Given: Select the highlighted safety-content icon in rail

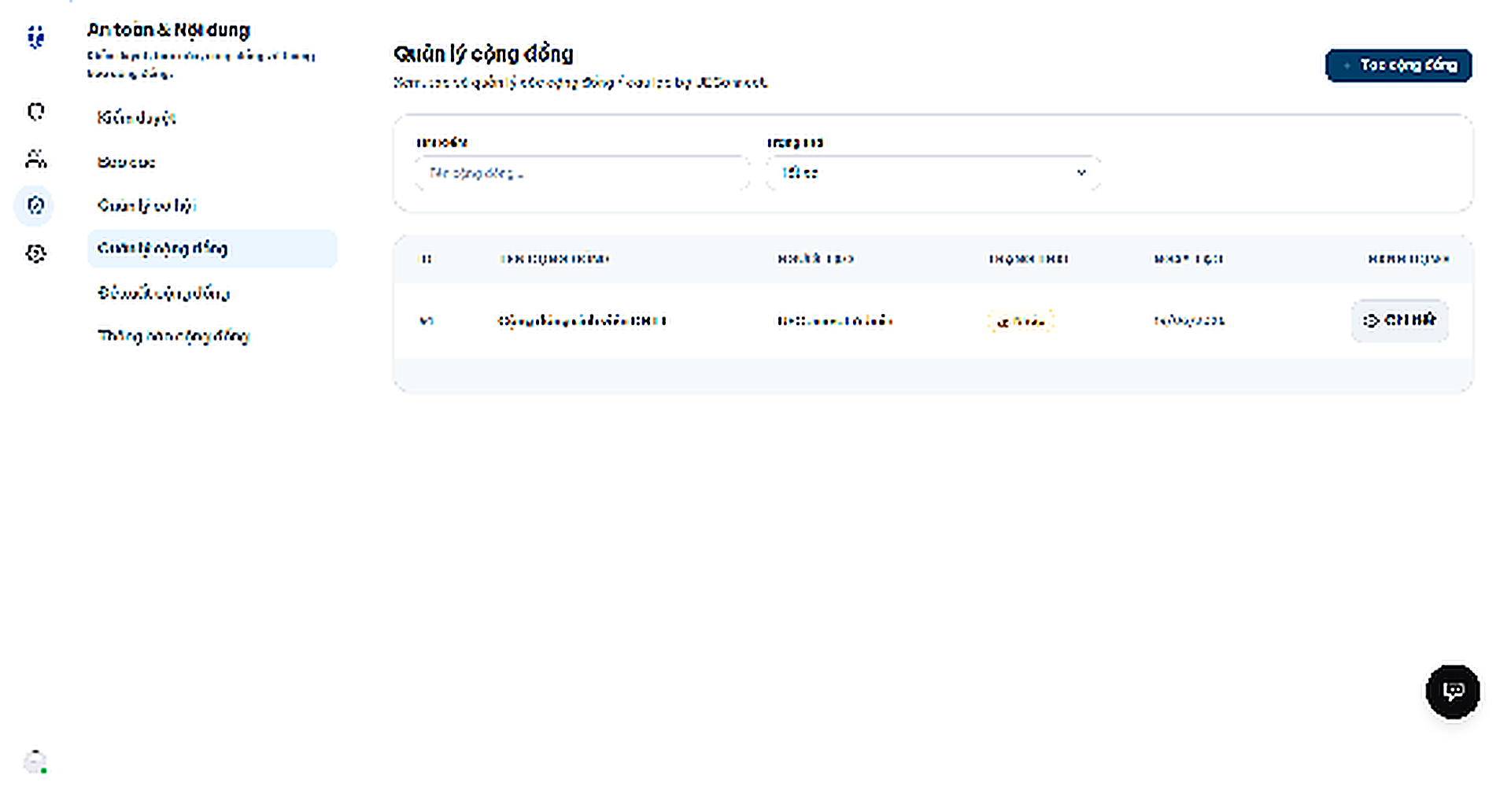Looking at the screenshot, I should pyautogui.click(x=35, y=205).
